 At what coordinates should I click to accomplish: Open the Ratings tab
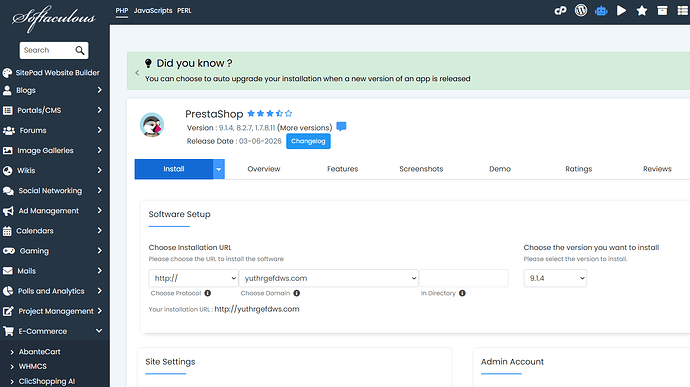[578, 169]
